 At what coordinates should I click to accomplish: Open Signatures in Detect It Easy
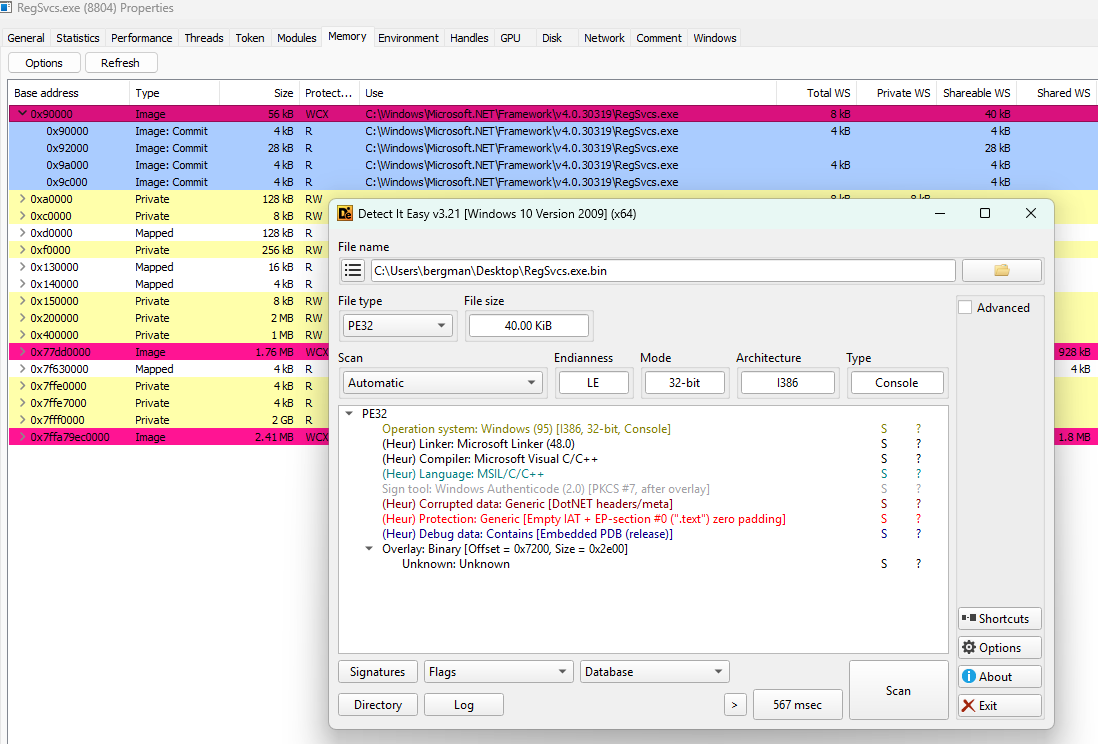(377, 672)
